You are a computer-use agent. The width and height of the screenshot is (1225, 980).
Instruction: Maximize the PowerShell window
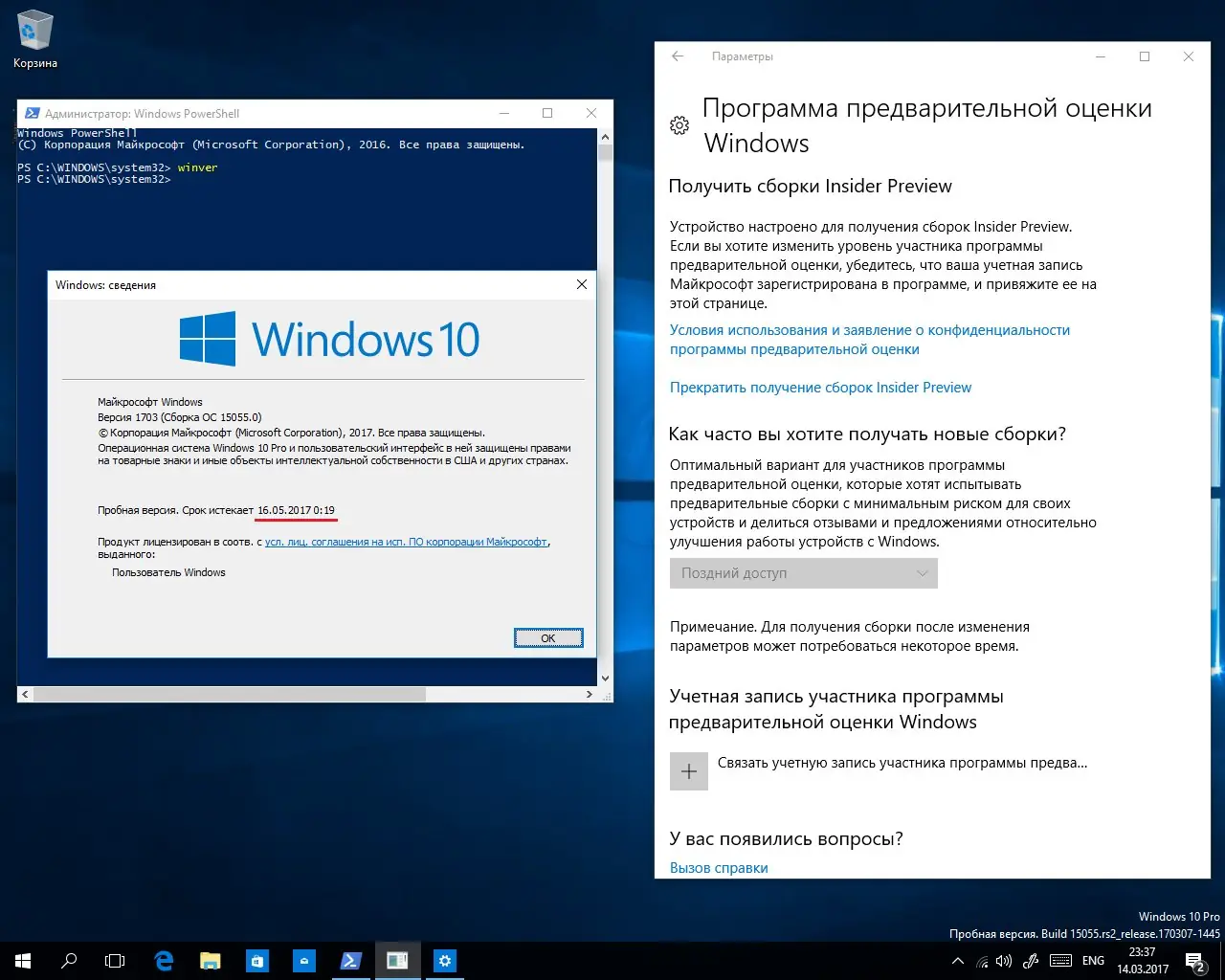547,113
